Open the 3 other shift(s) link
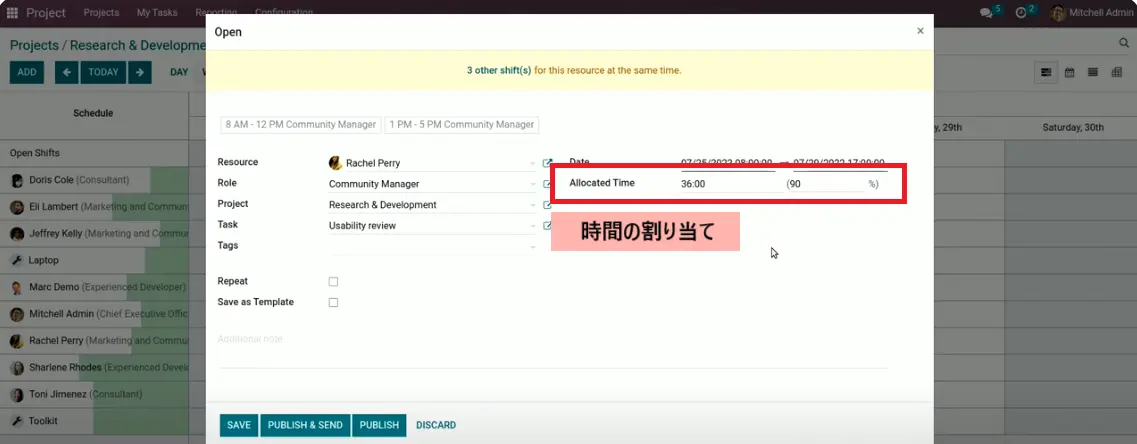The width and height of the screenshot is (1137, 444). pos(499,70)
